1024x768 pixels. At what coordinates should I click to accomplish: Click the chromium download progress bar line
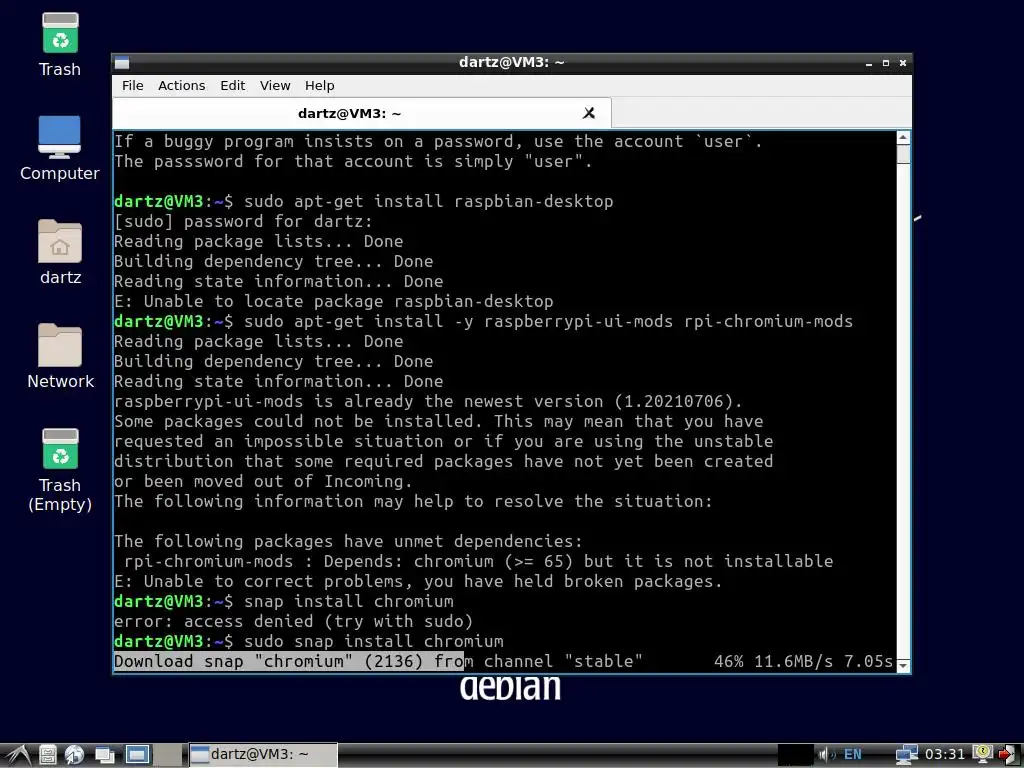503,662
